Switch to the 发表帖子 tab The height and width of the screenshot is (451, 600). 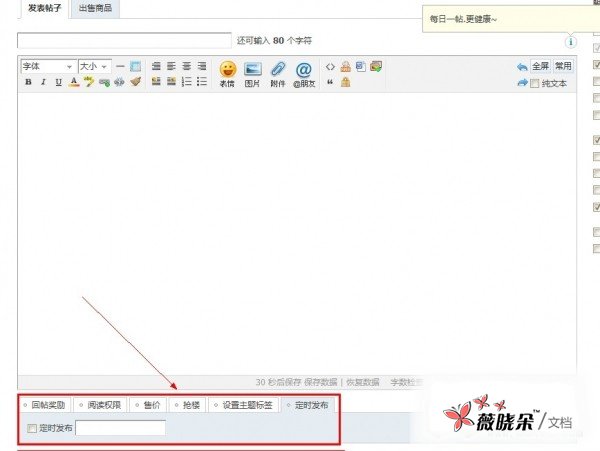click(44, 8)
